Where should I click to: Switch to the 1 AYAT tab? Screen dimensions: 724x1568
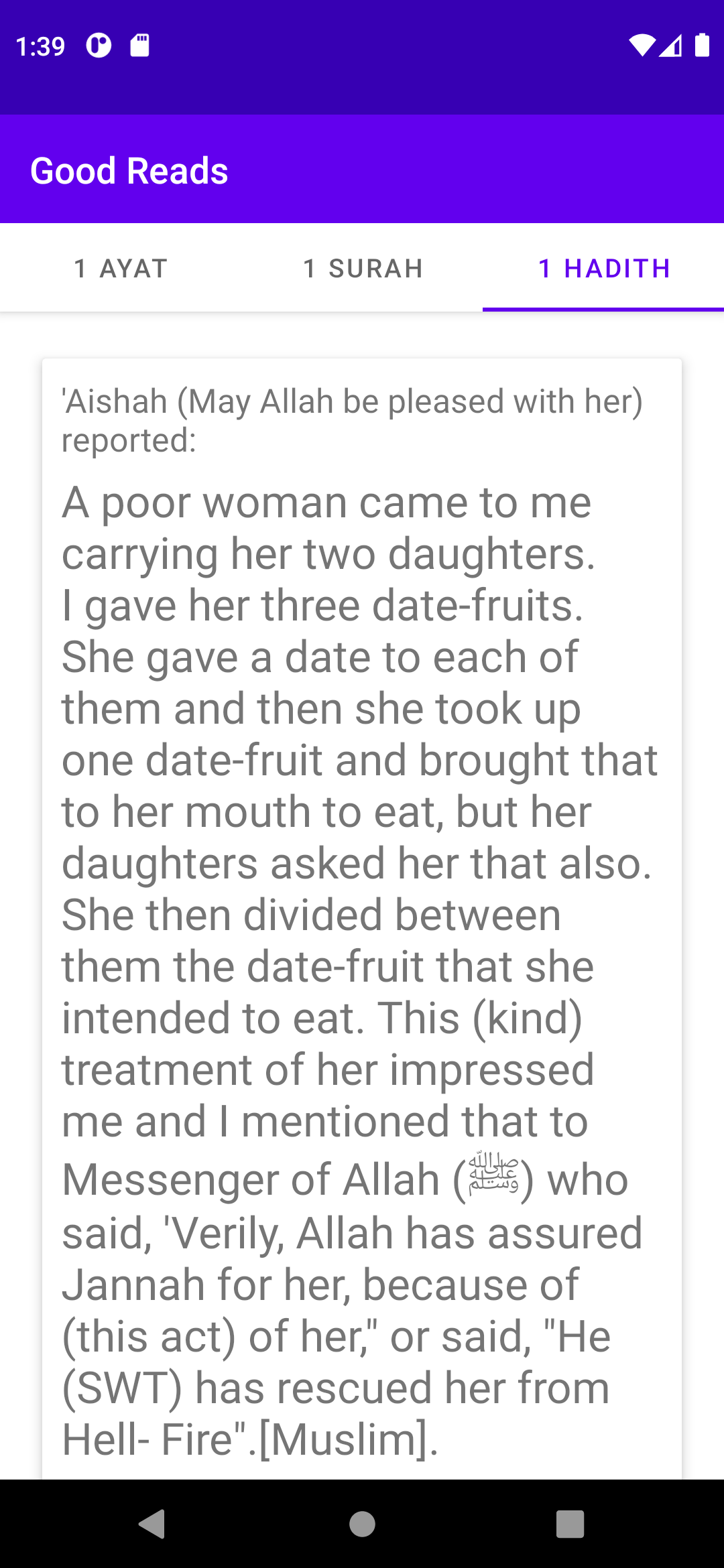tap(121, 268)
